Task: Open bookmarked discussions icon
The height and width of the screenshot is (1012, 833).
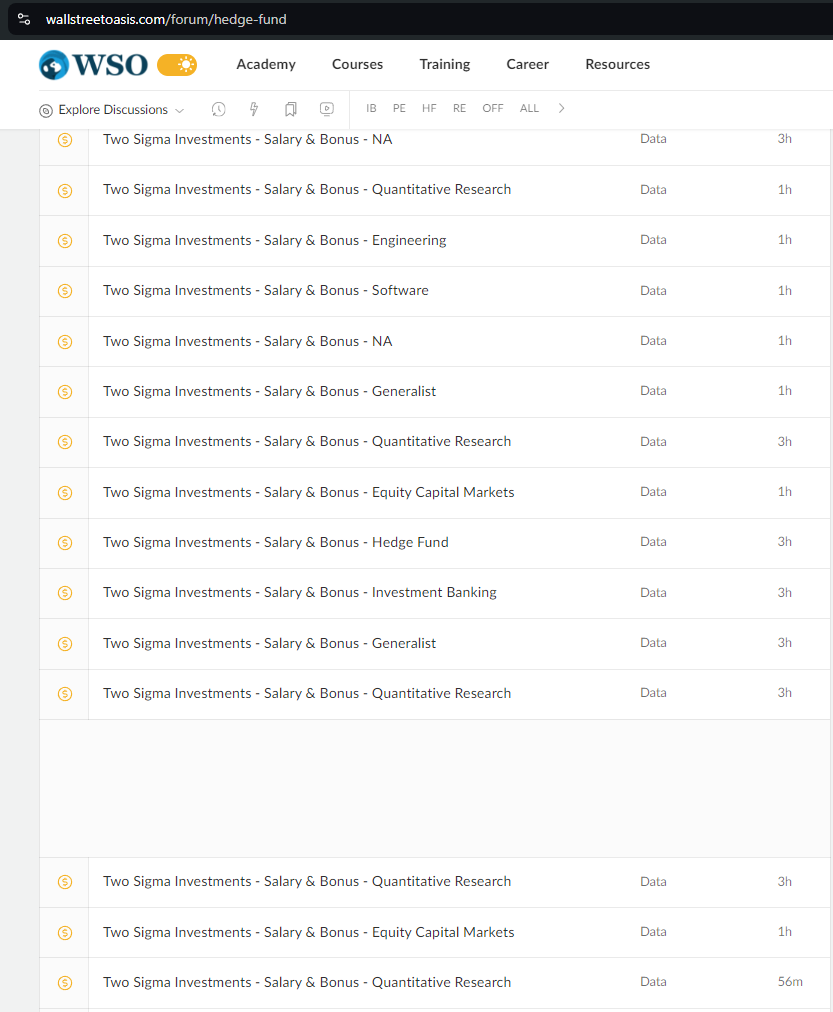Action: click(291, 109)
